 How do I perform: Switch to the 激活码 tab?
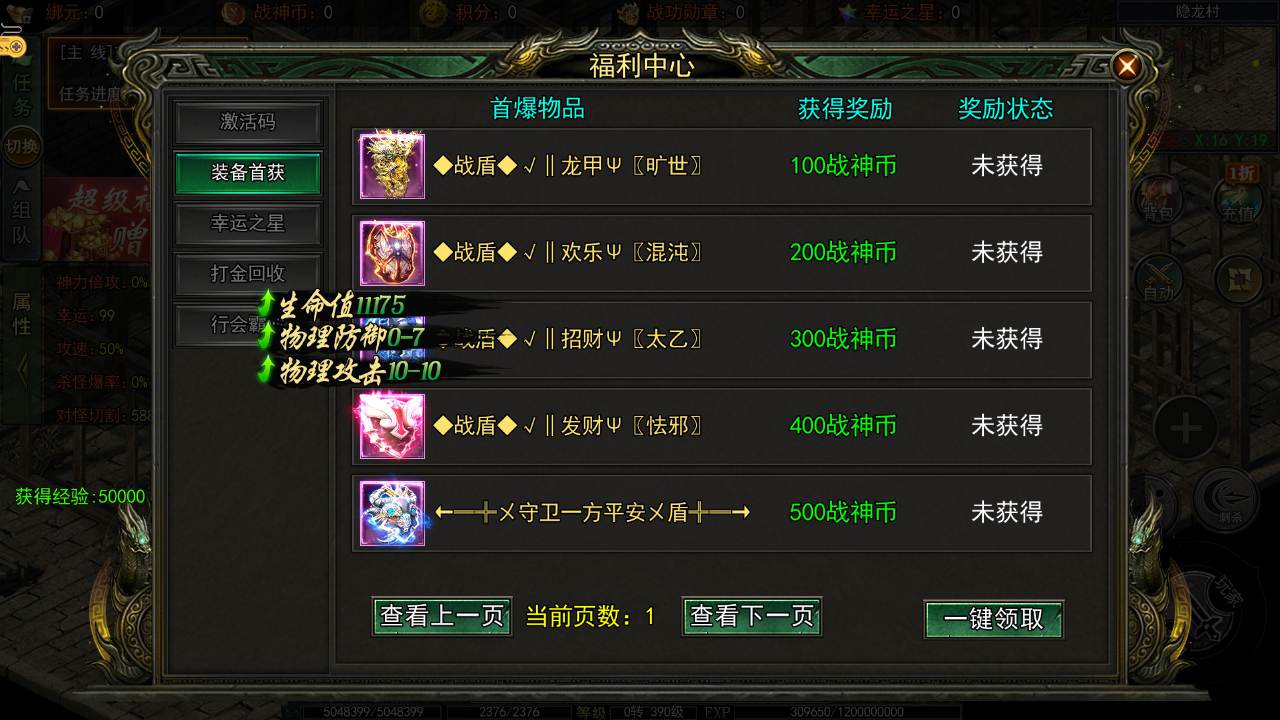coord(248,122)
